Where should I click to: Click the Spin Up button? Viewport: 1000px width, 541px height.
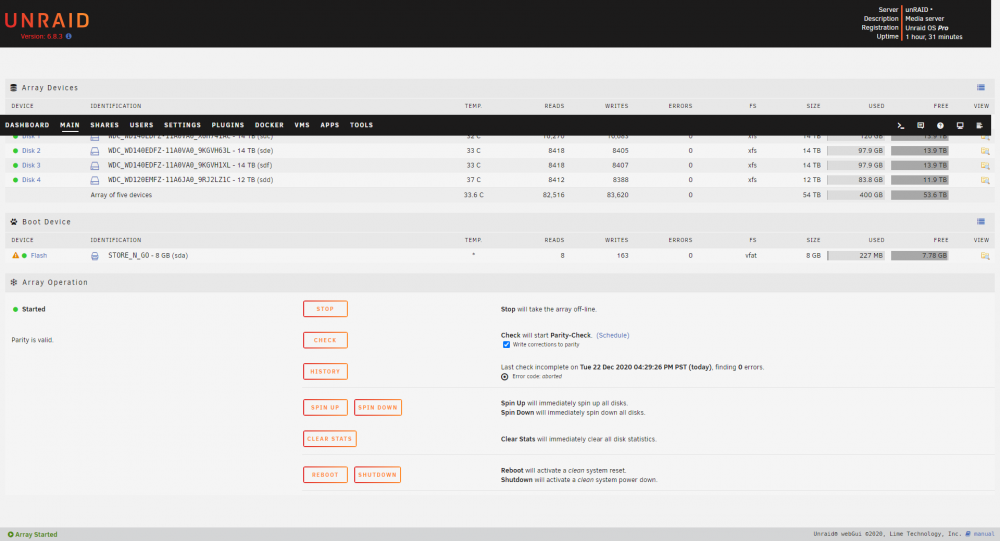point(325,408)
